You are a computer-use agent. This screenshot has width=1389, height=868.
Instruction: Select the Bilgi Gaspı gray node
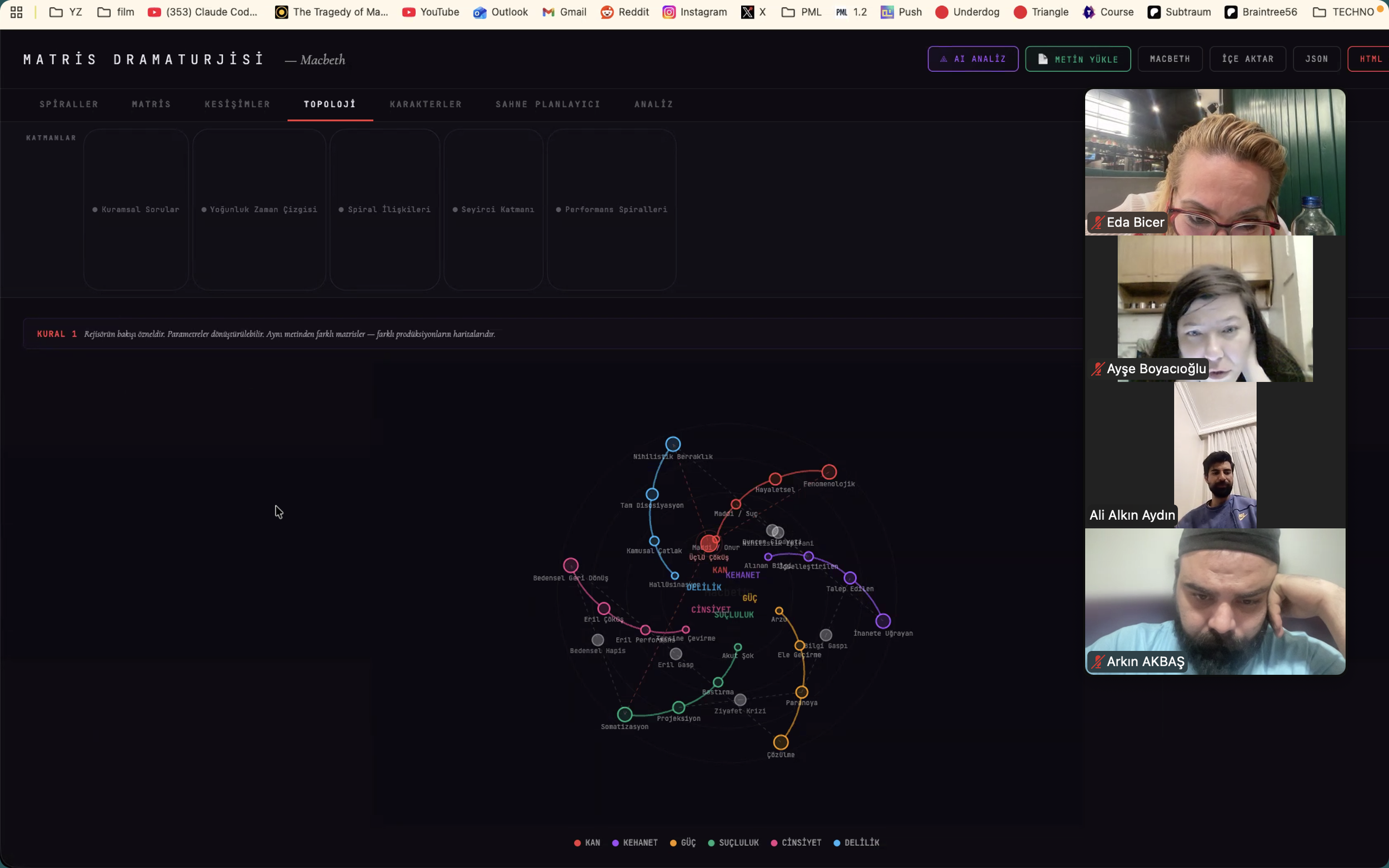pos(826,634)
